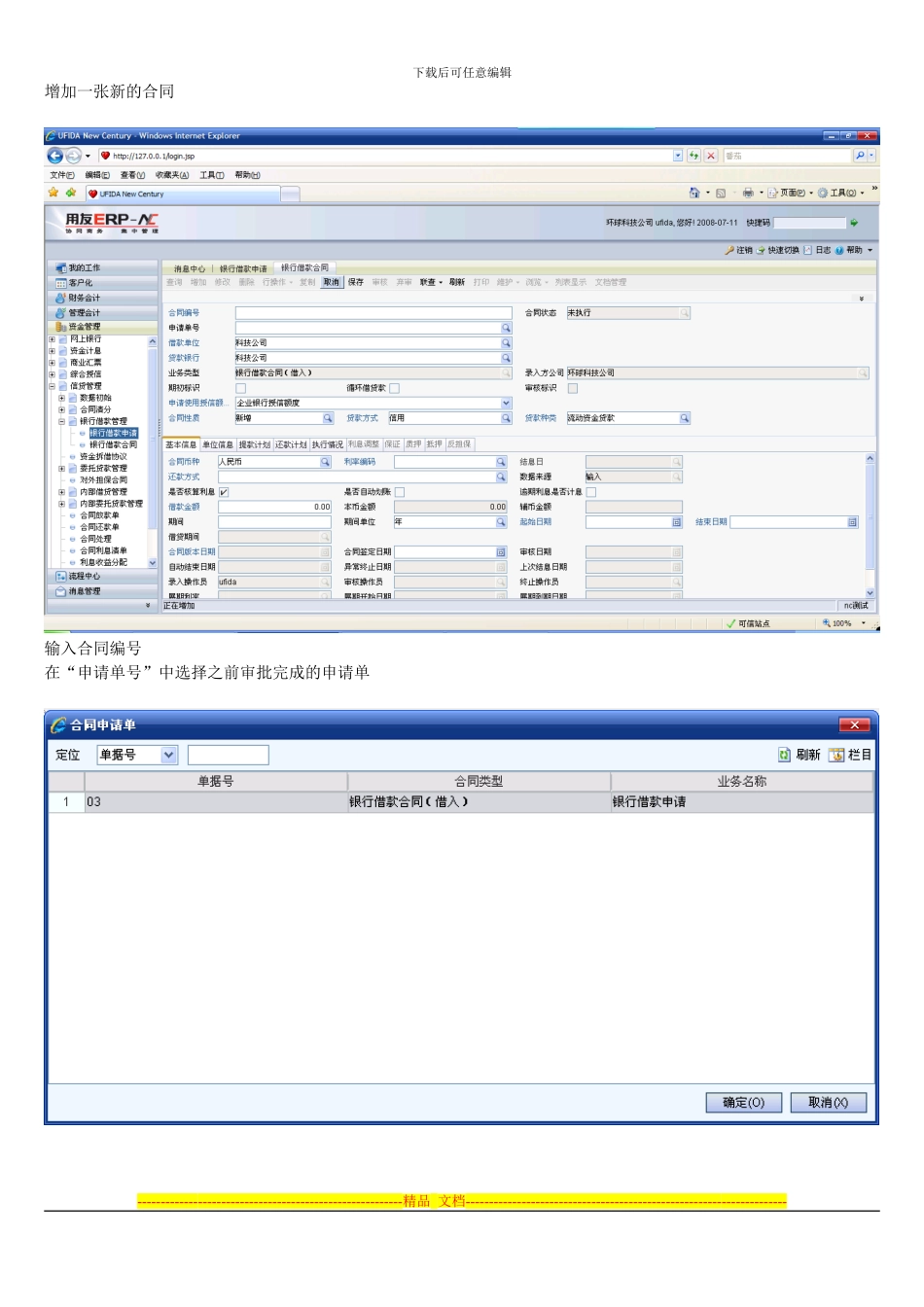The image size is (924, 1307).
Task: Click the 快捷码 input field
Action: tap(808, 223)
